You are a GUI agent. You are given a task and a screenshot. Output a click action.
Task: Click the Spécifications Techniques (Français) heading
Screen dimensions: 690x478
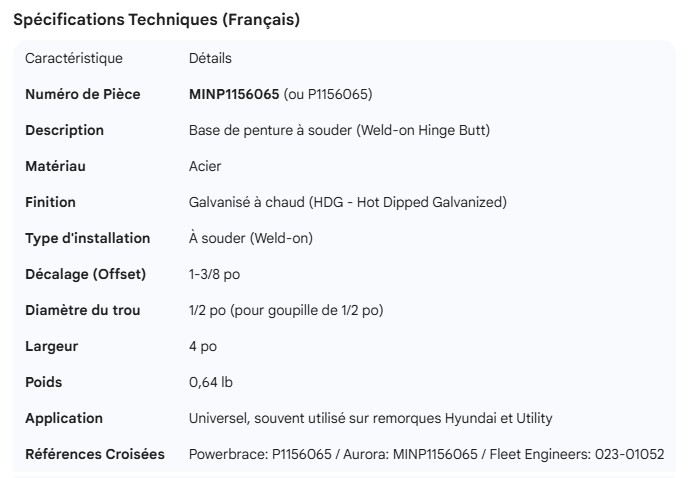point(156,20)
